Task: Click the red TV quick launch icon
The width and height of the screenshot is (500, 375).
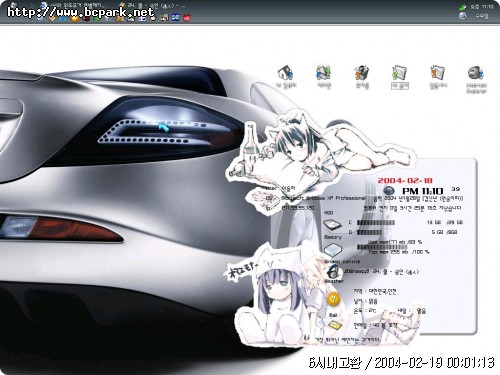Action: tap(187, 17)
